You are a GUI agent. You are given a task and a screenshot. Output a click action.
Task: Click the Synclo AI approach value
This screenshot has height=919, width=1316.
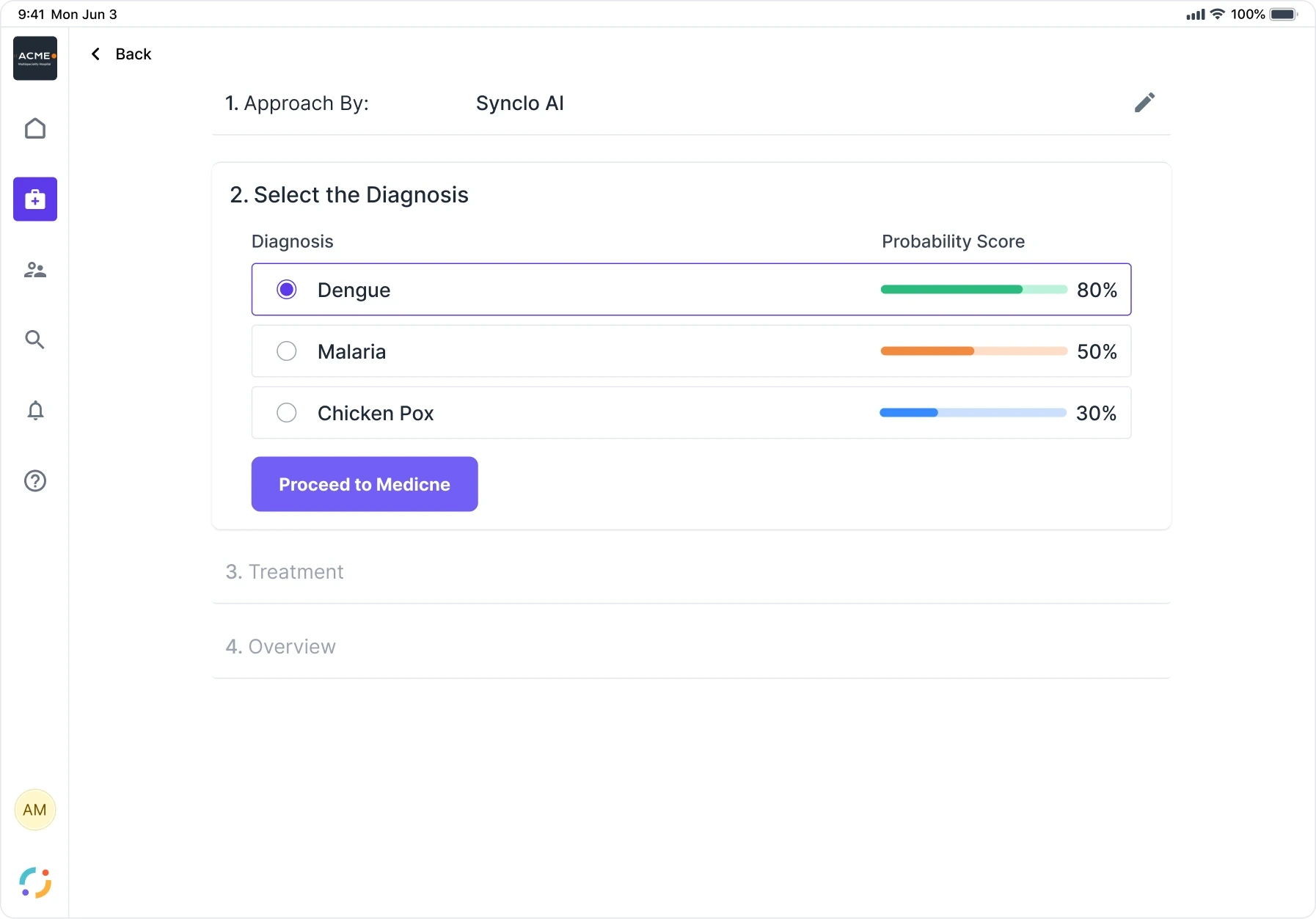tap(520, 103)
